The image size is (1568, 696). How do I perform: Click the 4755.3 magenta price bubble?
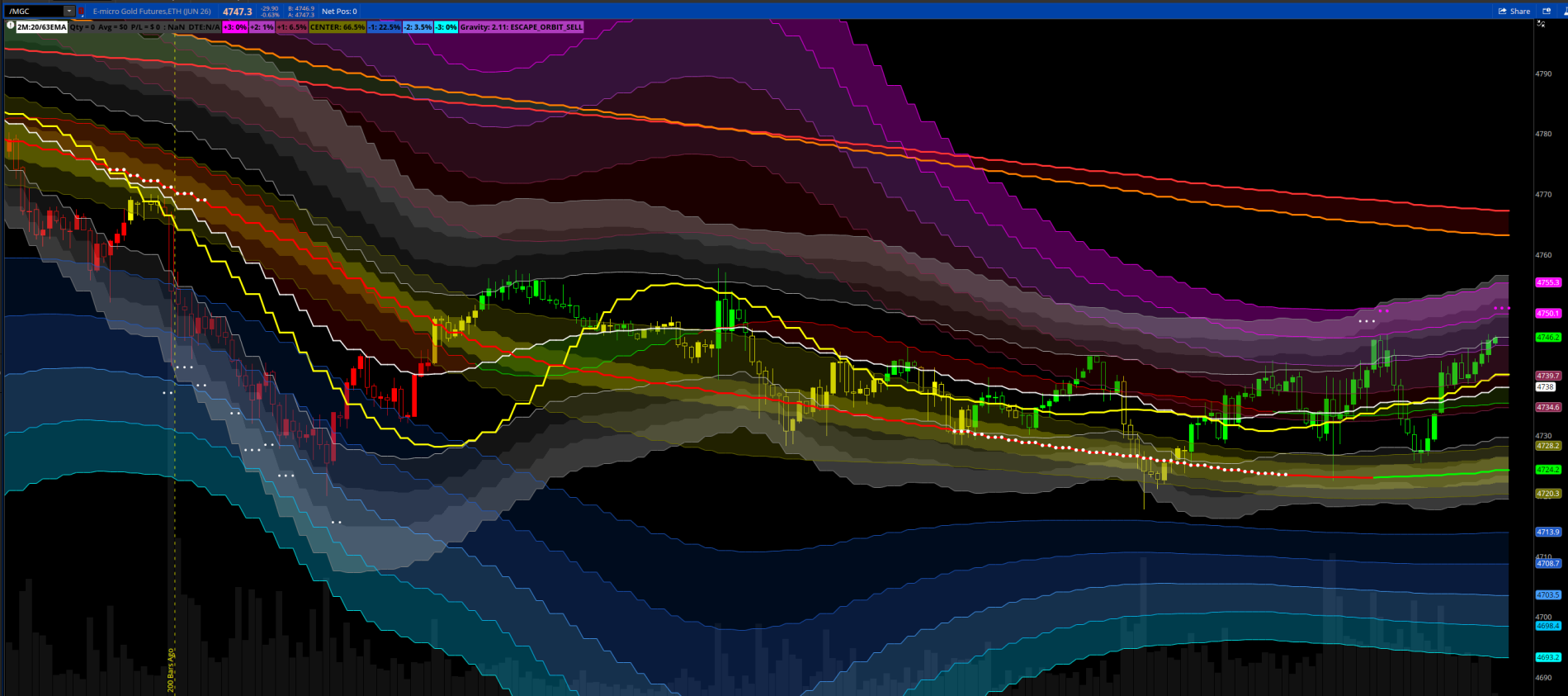click(1547, 282)
